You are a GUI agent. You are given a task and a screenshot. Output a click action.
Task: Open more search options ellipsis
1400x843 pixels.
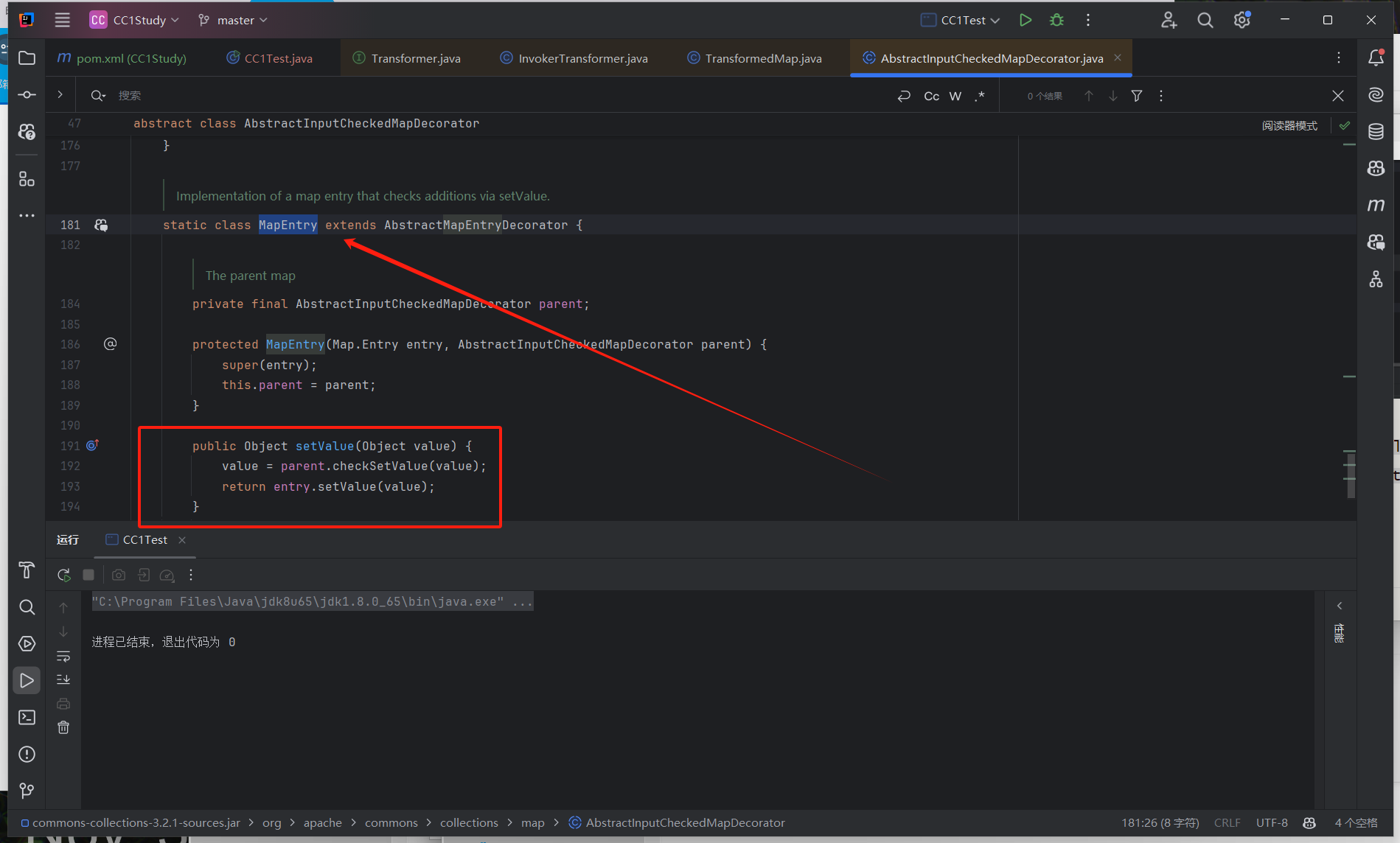[1161, 96]
